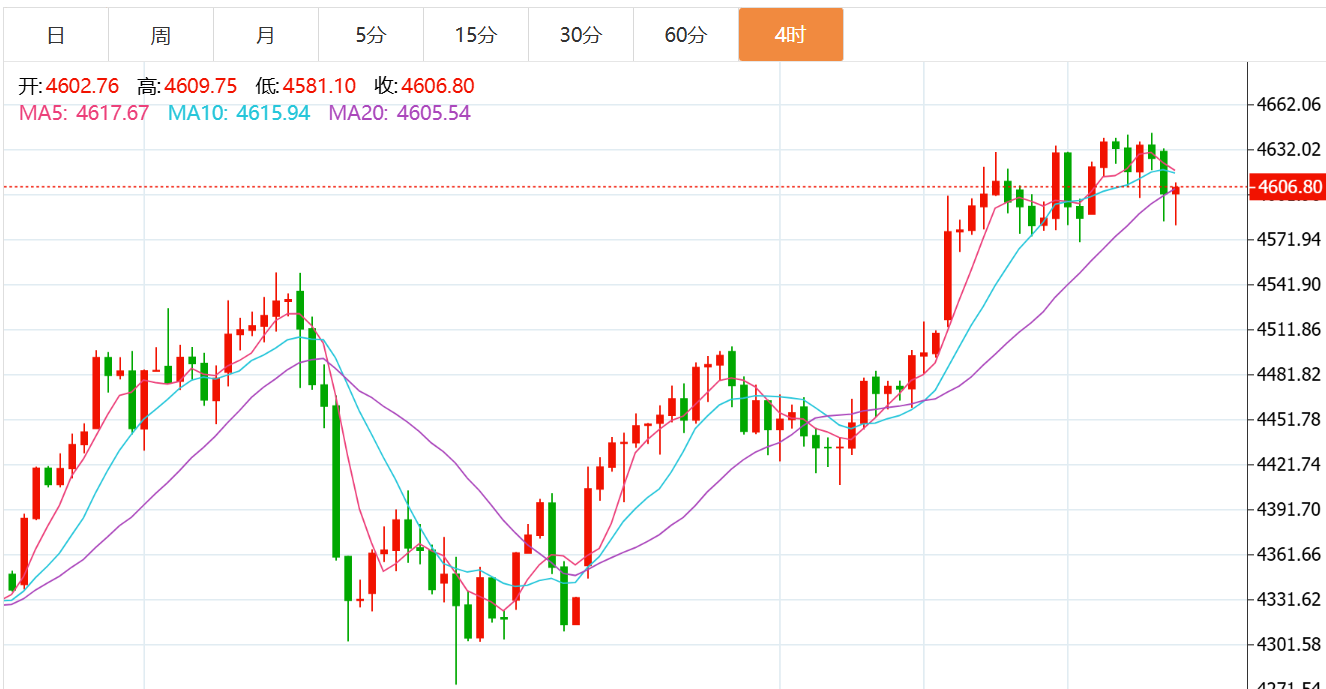Choose the 30分 interval tab
Image resolution: width=1326 pixels, height=689 pixels.
click(580, 35)
